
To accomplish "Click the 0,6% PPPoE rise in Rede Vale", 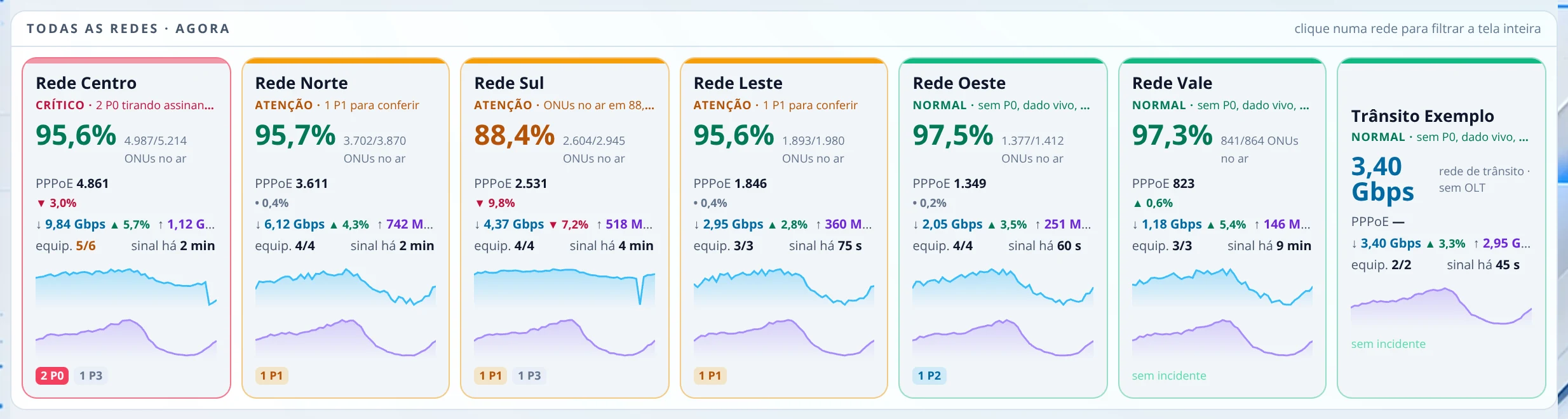I will (1152, 203).
